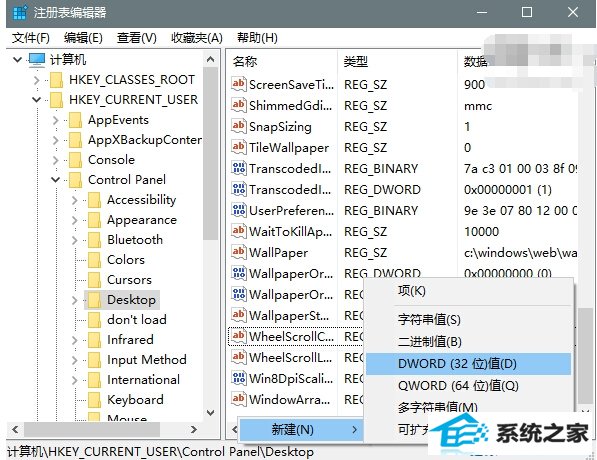This screenshot has height=460, width=597.
Task: Select the Win8DpiScali... DWORD value icon
Action: point(238,378)
